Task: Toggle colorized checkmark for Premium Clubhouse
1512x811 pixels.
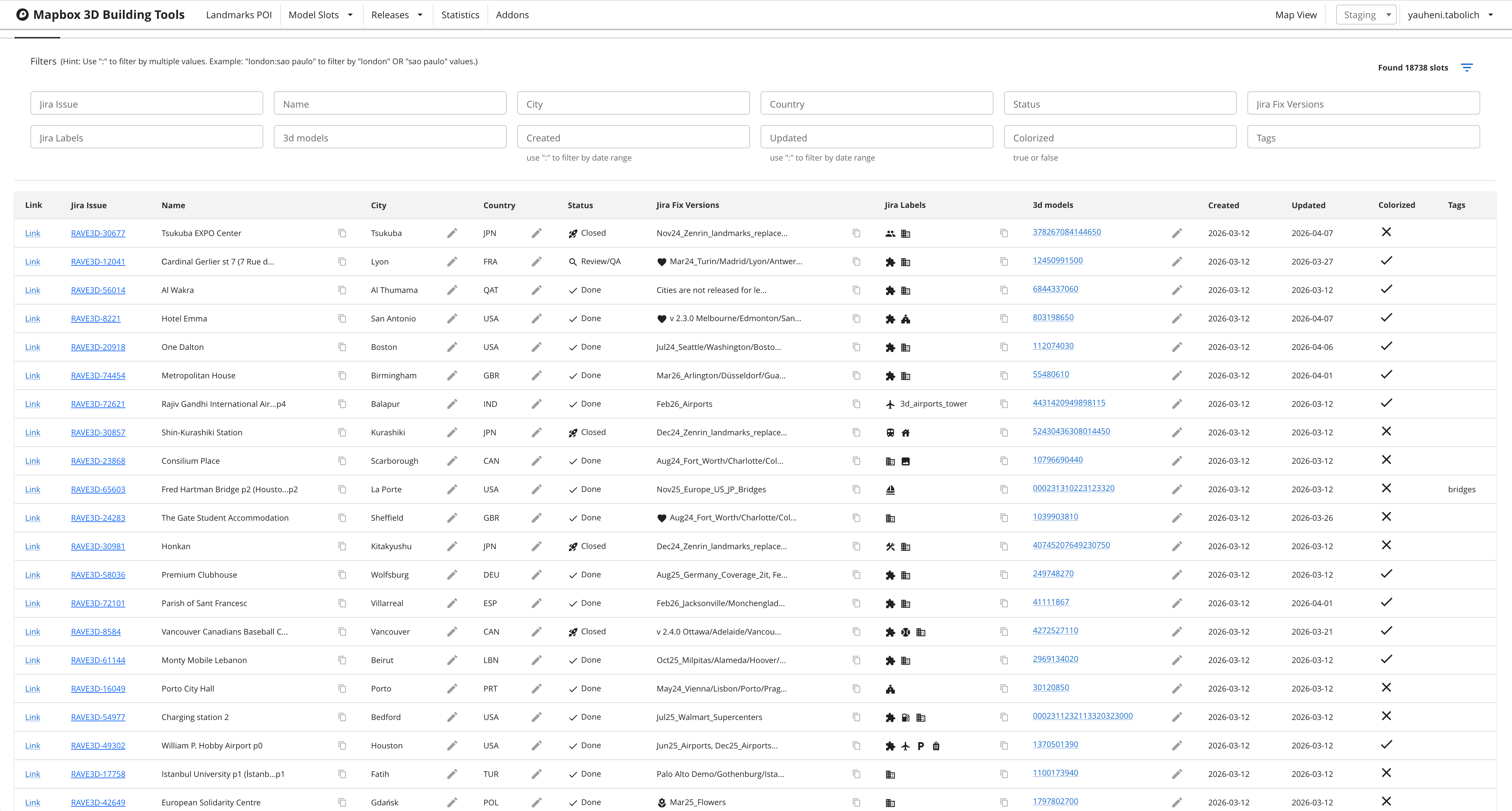Action: (x=1386, y=573)
